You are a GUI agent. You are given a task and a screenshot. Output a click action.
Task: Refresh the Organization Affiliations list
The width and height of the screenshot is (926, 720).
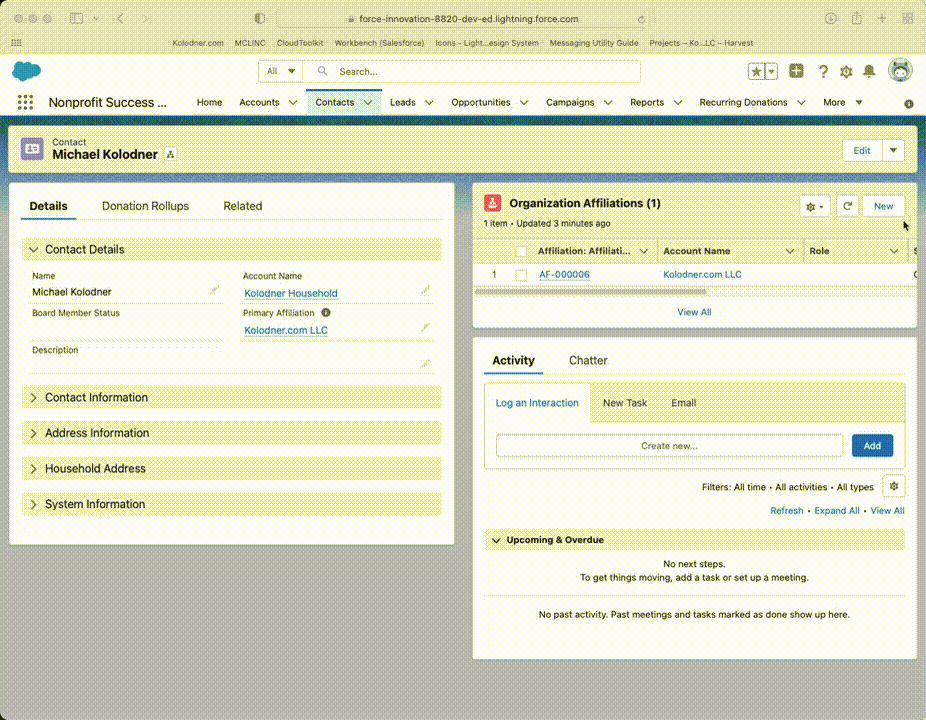[x=847, y=206]
